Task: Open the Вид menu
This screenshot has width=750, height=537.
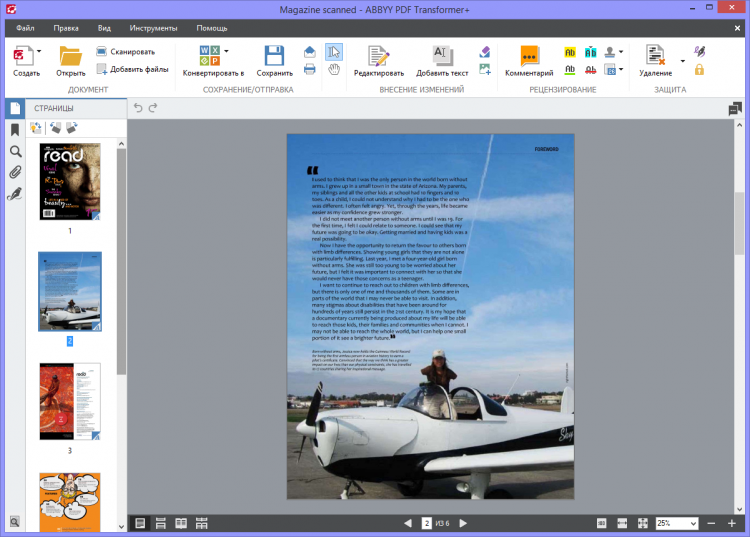Action: (x=104, y=28)
